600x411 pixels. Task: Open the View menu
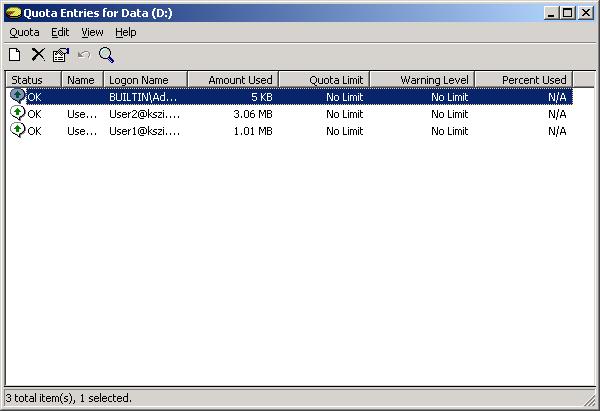click(92, 32)
